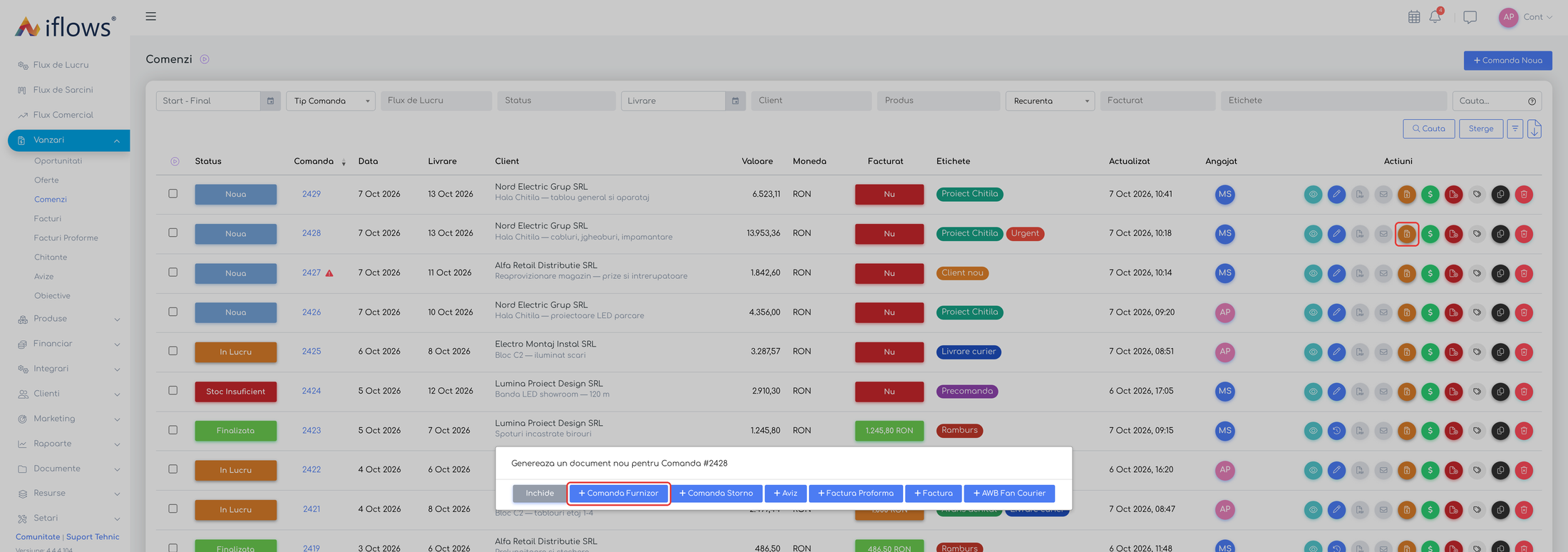1568x552 pixels.
Task: Add payment for order 2424 dollar icon
Action: (1430, 392)
